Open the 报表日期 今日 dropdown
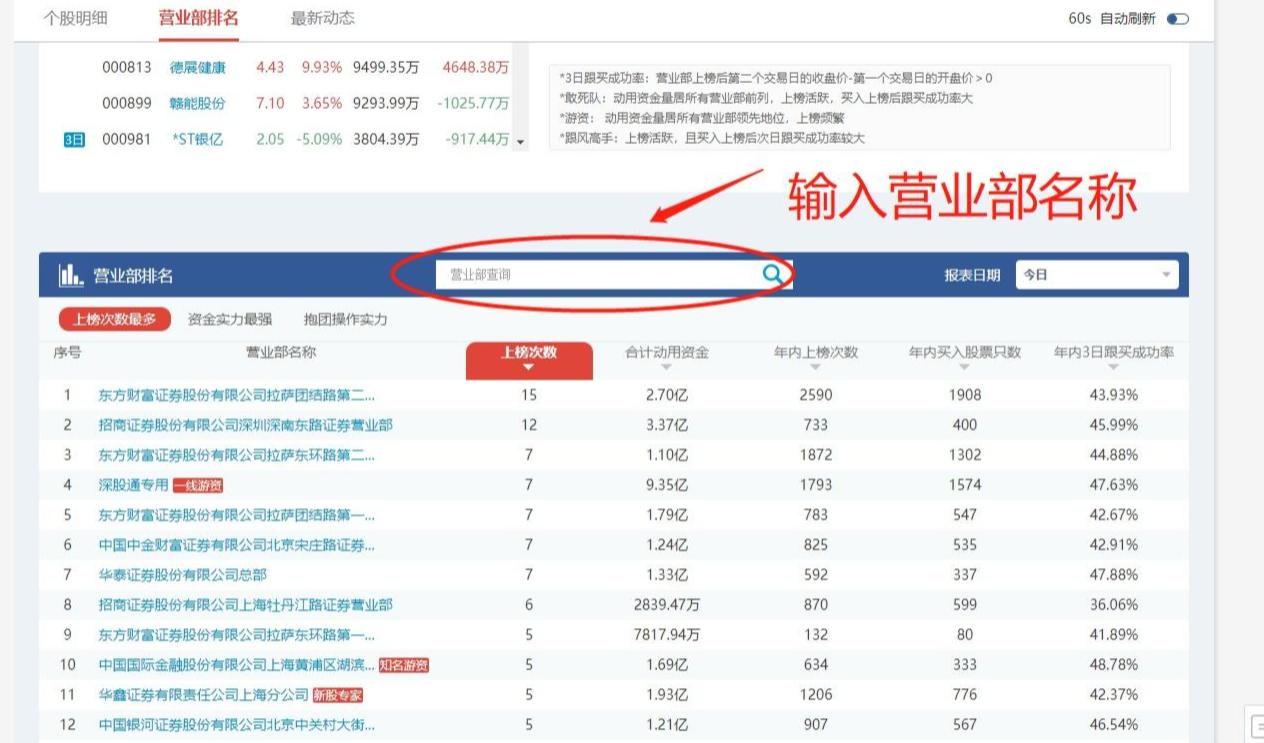This screenshot has width=1264, height=743. click(x=1097, y=275)
